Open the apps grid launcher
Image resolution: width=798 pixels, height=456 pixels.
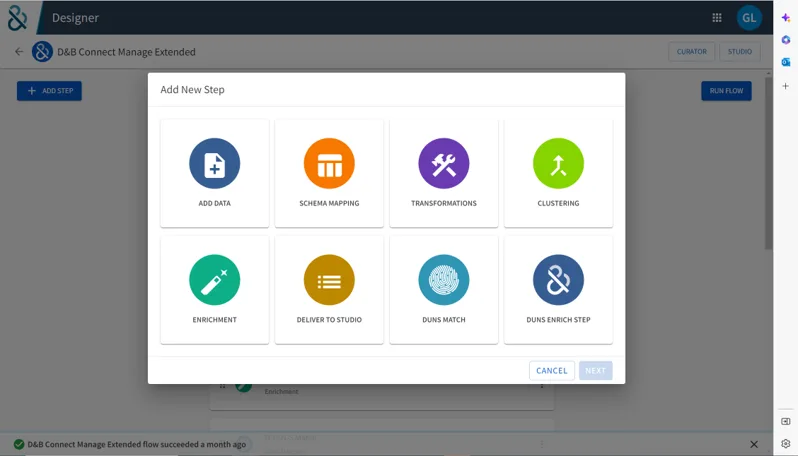717,18
